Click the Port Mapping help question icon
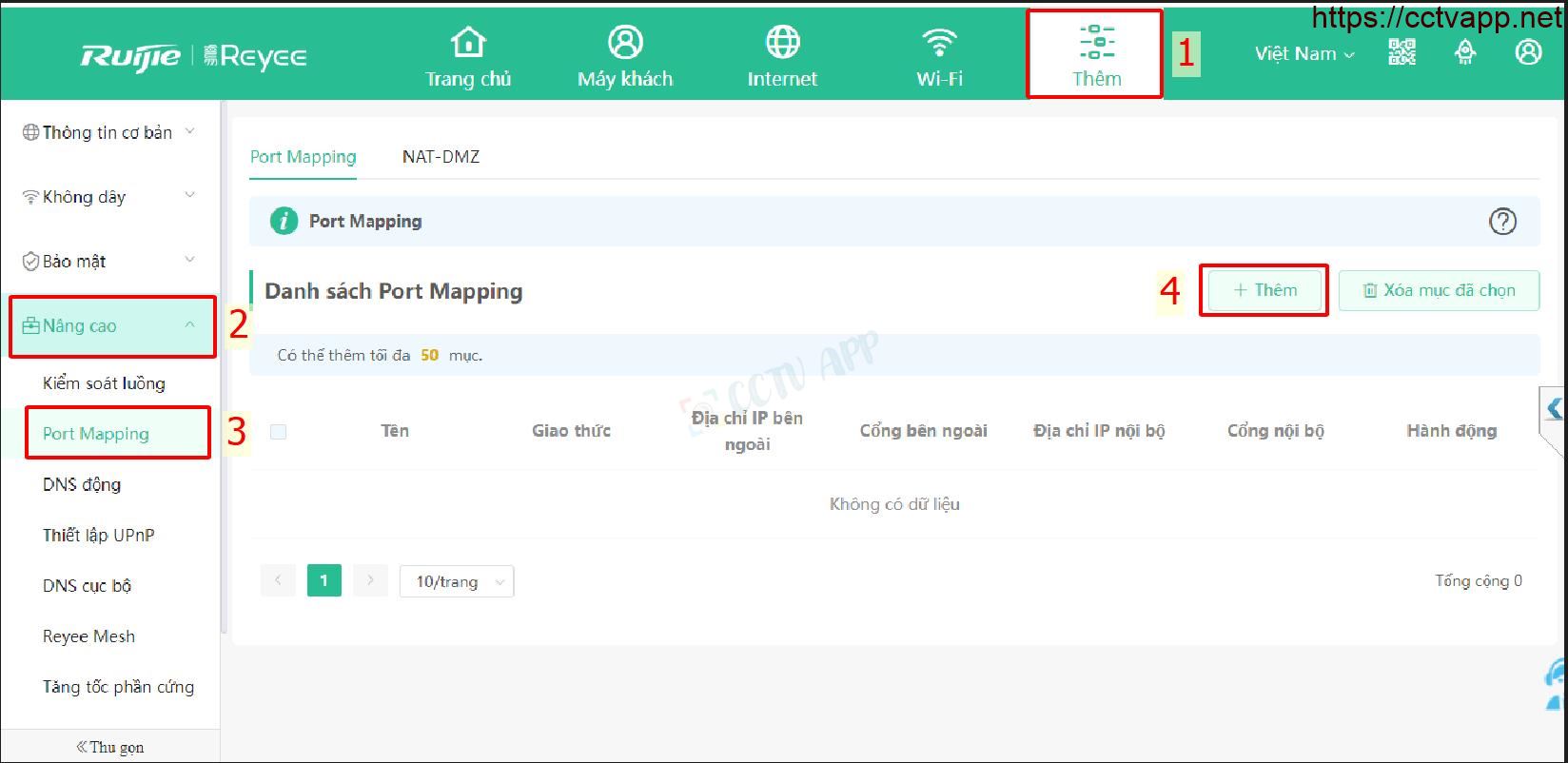This screenshot has width=1568, height=763. pos(1502,222)
